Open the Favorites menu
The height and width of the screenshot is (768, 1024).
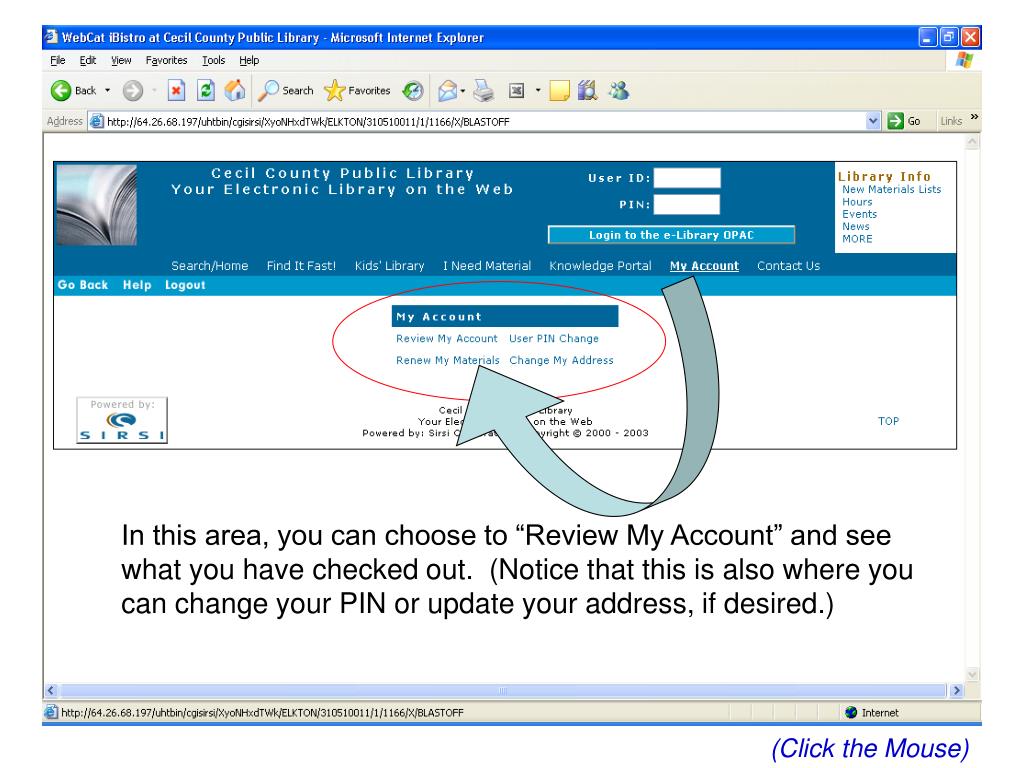click(x=167, y=60)
